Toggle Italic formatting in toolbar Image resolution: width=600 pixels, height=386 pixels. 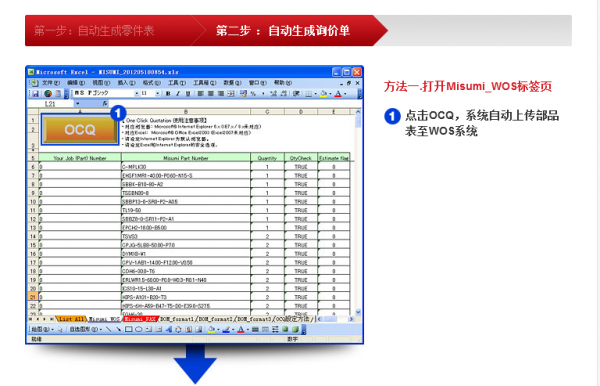tap(178, 93)
